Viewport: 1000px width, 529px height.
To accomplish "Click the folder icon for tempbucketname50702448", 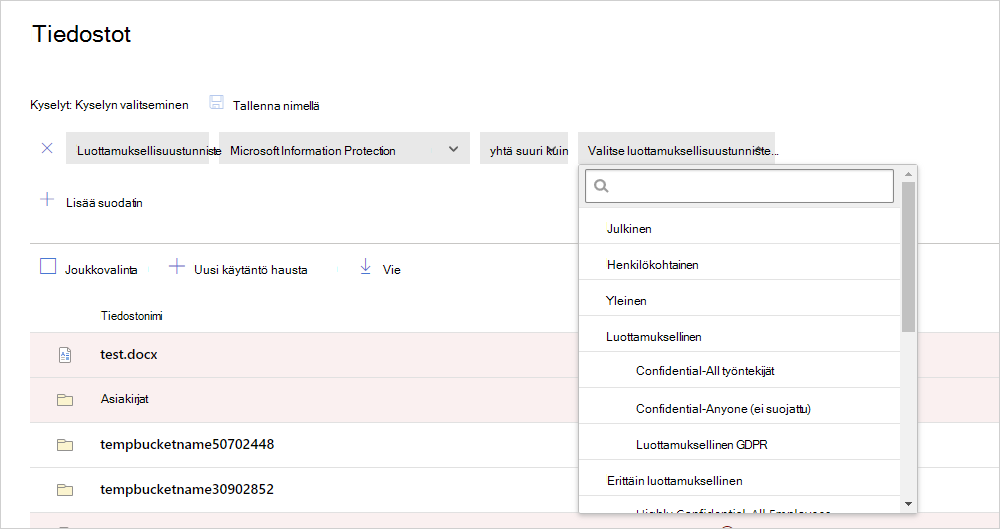I will [x=65, y=445].
